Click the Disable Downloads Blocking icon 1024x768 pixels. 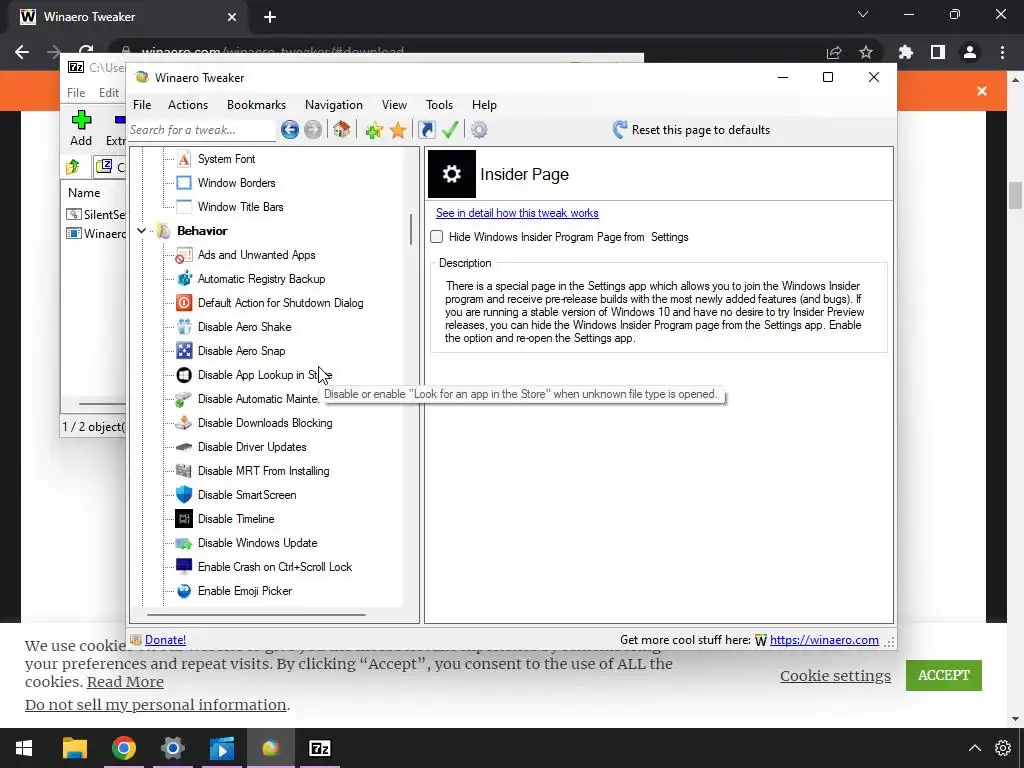click(184, 423)
